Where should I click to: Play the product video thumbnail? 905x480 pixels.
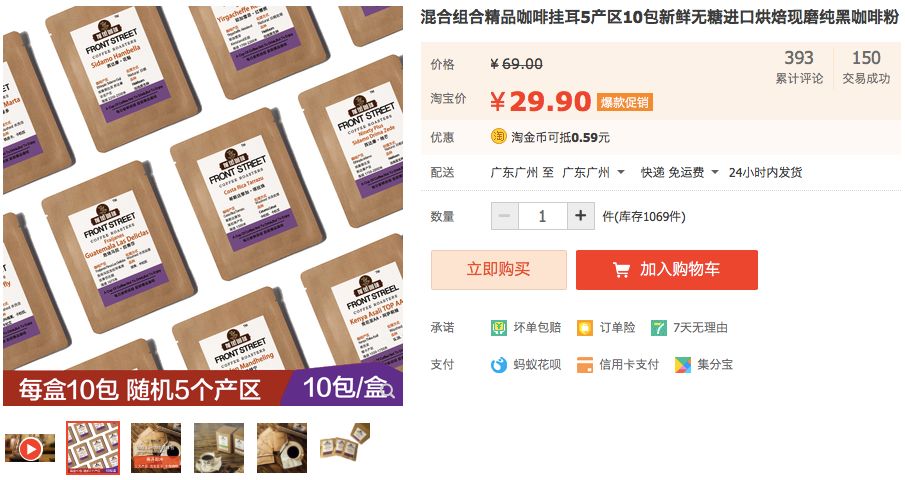click(31, 448)
